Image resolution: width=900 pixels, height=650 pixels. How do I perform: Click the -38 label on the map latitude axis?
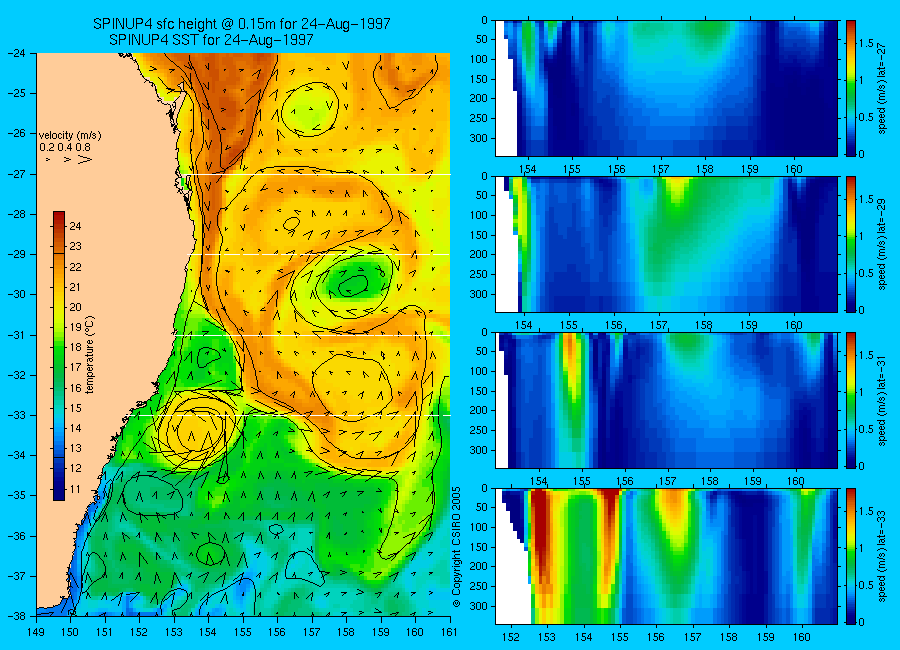pyautogui.click(x=18, y=616)
